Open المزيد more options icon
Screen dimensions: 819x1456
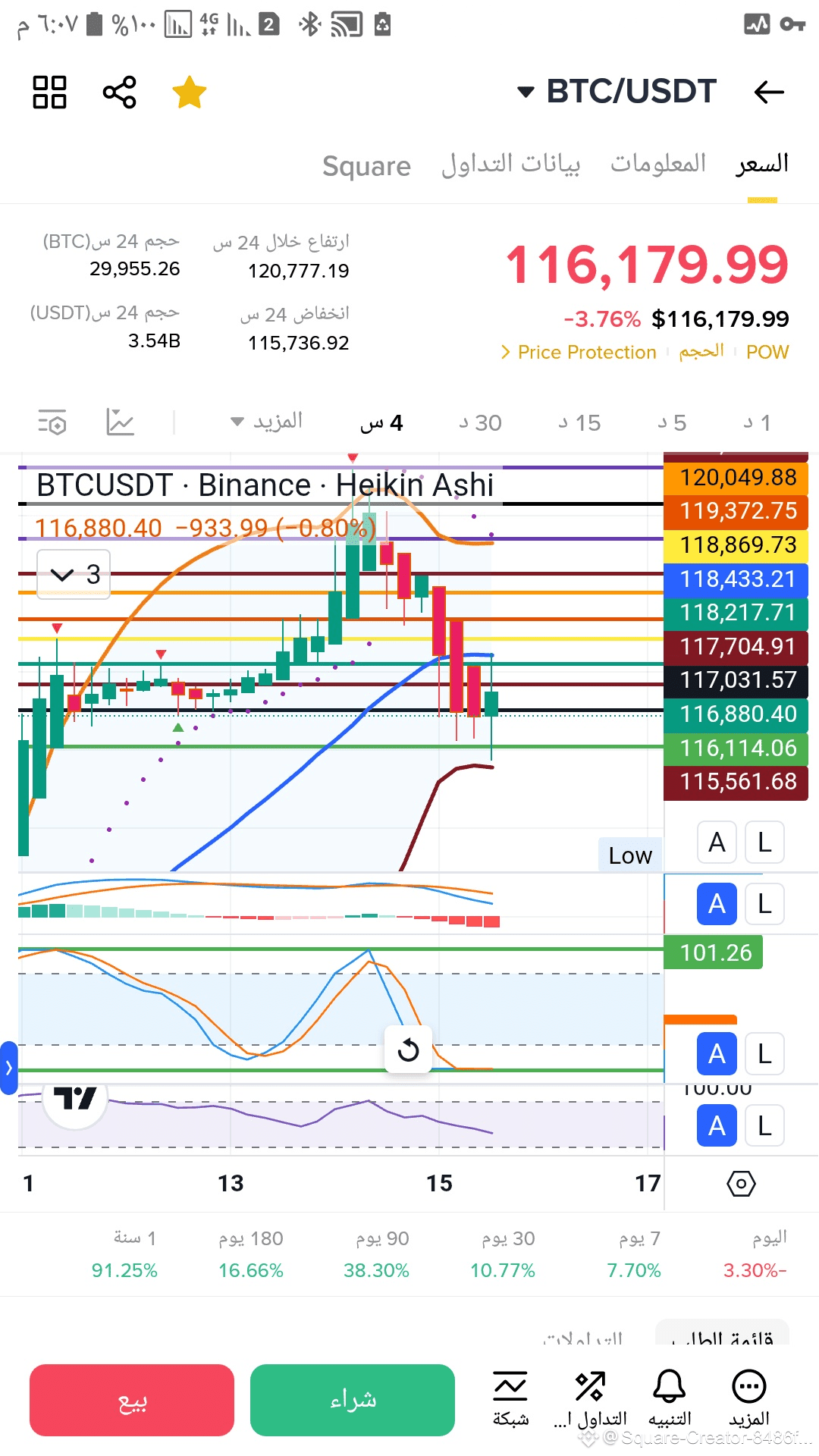749,1399
